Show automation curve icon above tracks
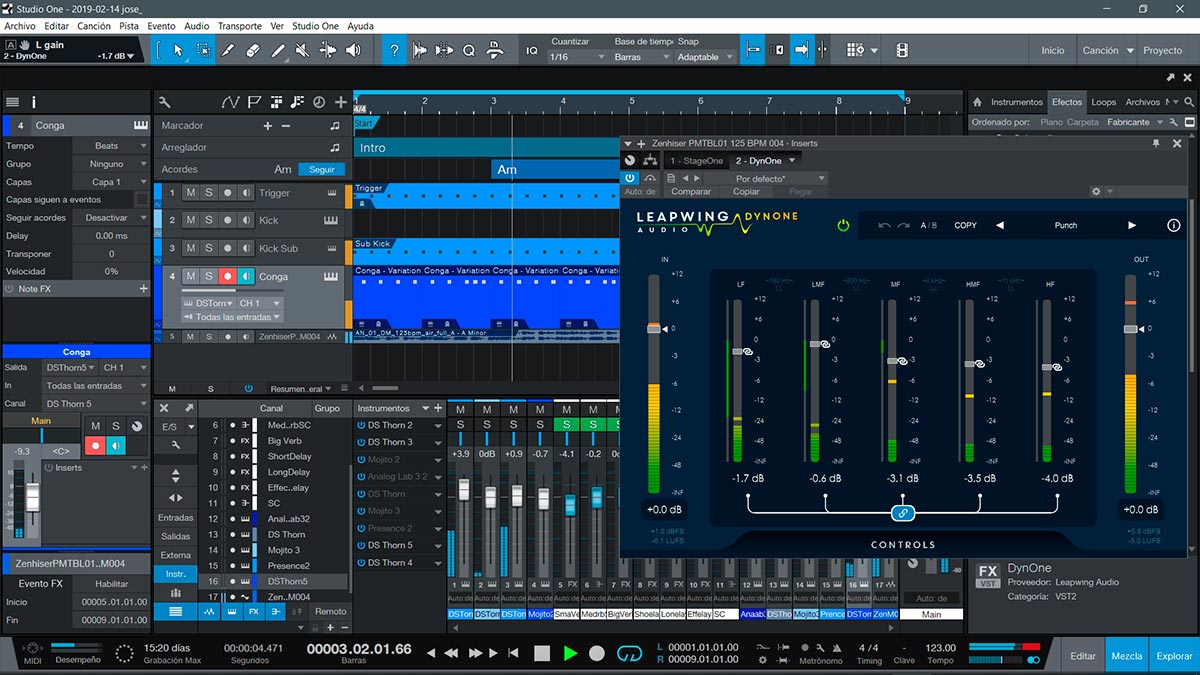Screen dimensions: 1200x675 tap(230, 102)
